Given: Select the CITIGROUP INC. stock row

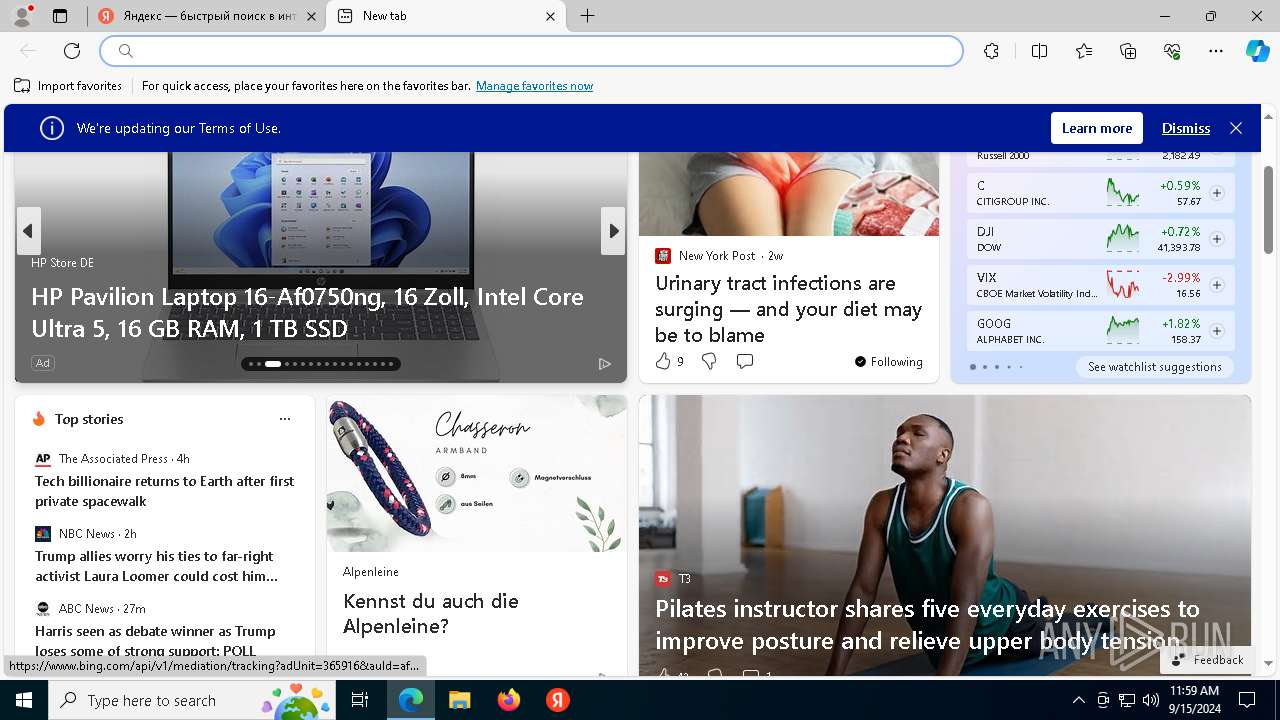Looking at the screenshot, I should (x=1100, y=193).
